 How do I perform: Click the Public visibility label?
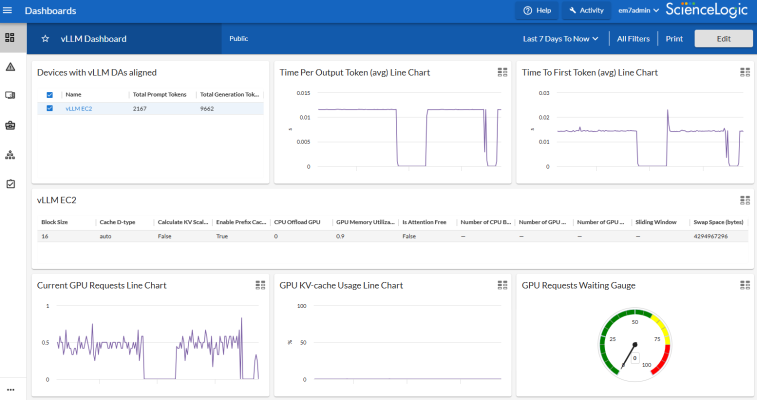point(238,39)
